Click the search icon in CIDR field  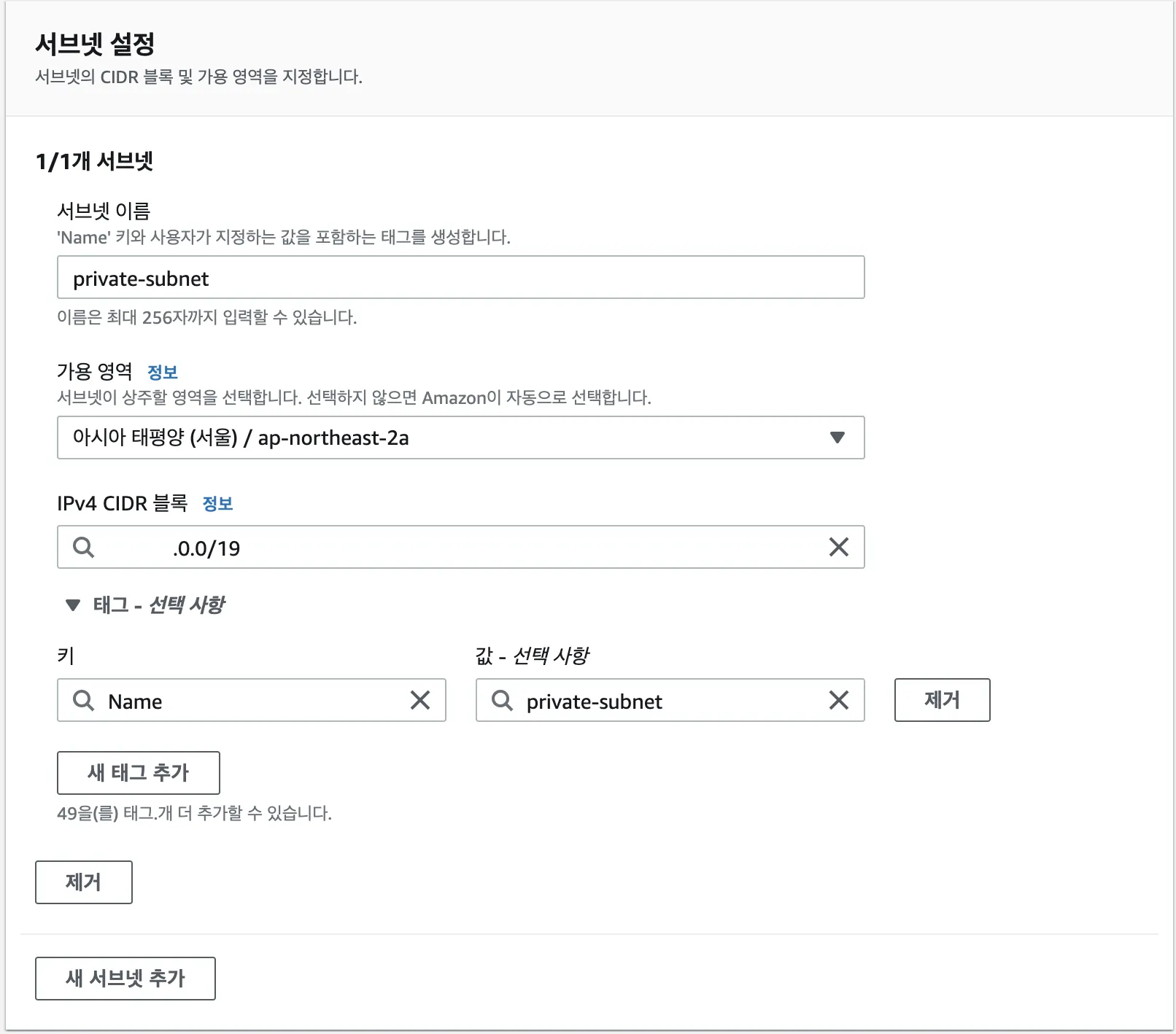click(x=84, y=547)
